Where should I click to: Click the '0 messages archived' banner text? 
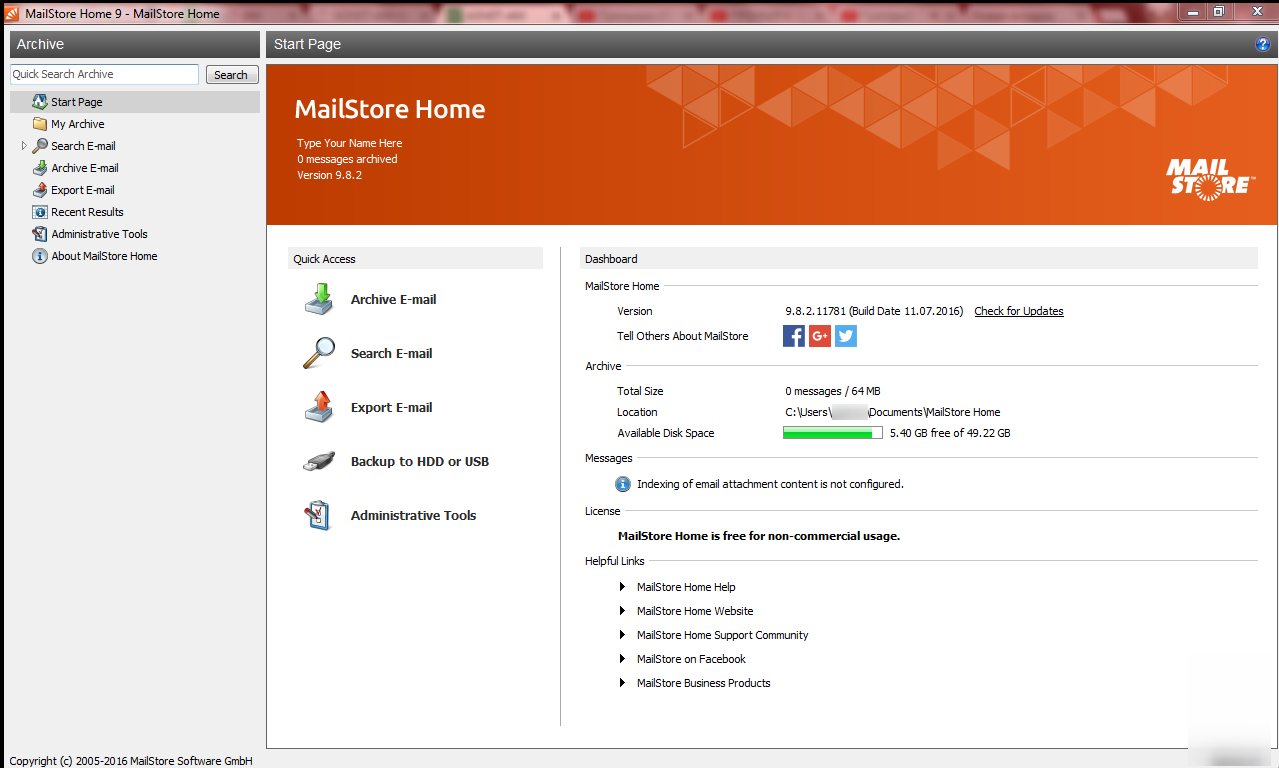click(x=347, y=159)
